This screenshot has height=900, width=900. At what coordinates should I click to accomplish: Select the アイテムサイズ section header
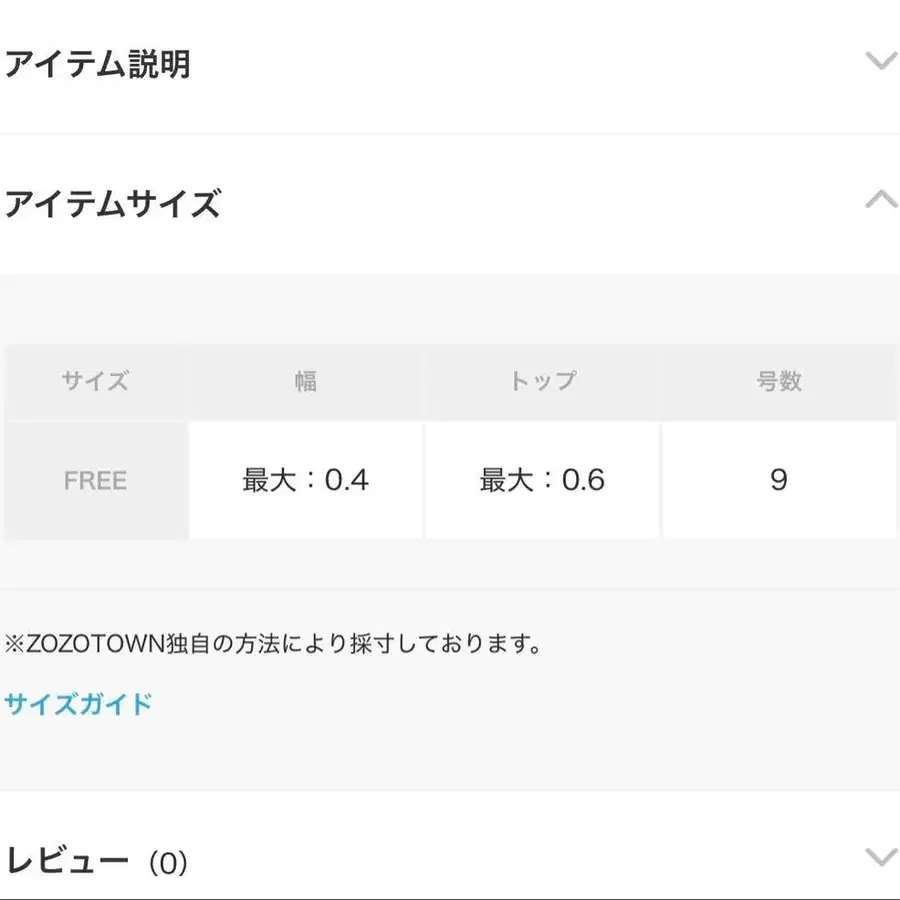click(x=113, y=203)
